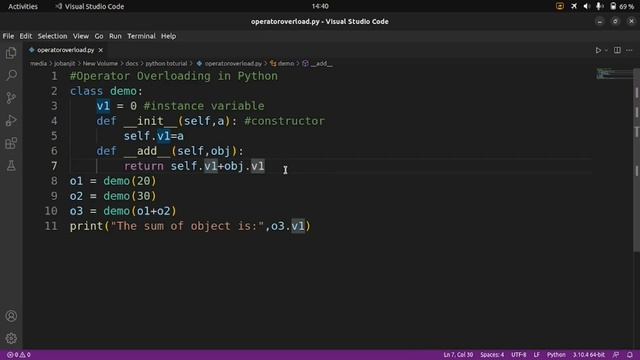
Task: Click the minimap code preview
Action: (x=613, y=74)
